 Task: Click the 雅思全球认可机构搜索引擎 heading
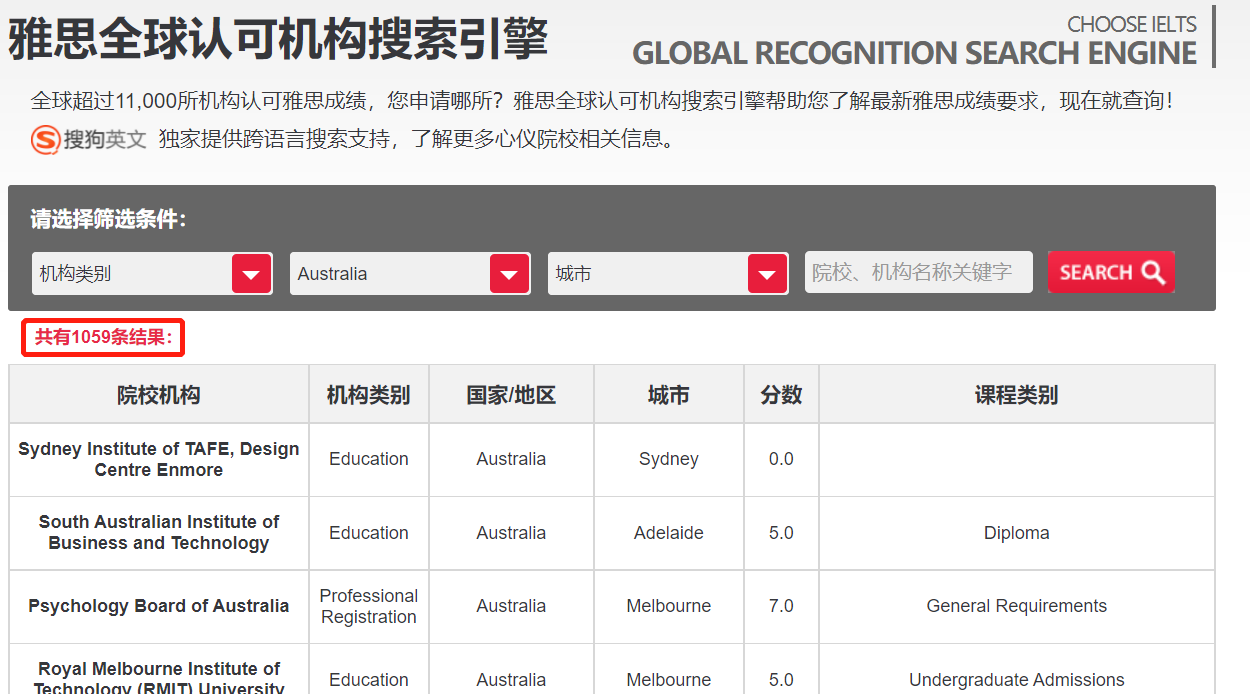[278, 39]
